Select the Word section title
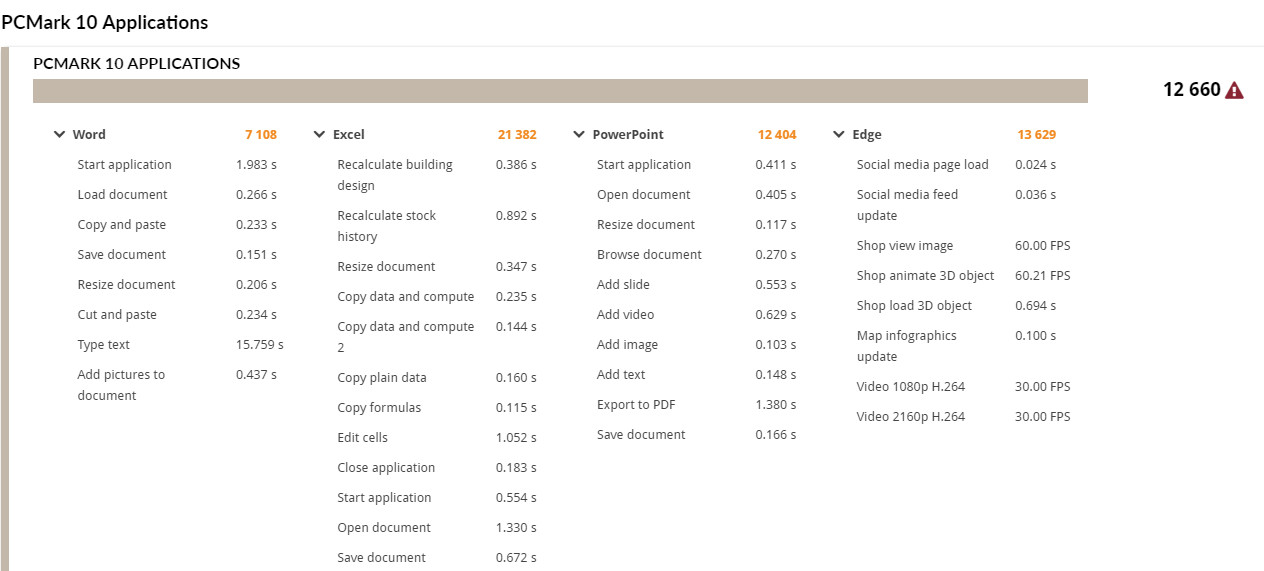1264x571 pixels. click(x=89, y=134)
